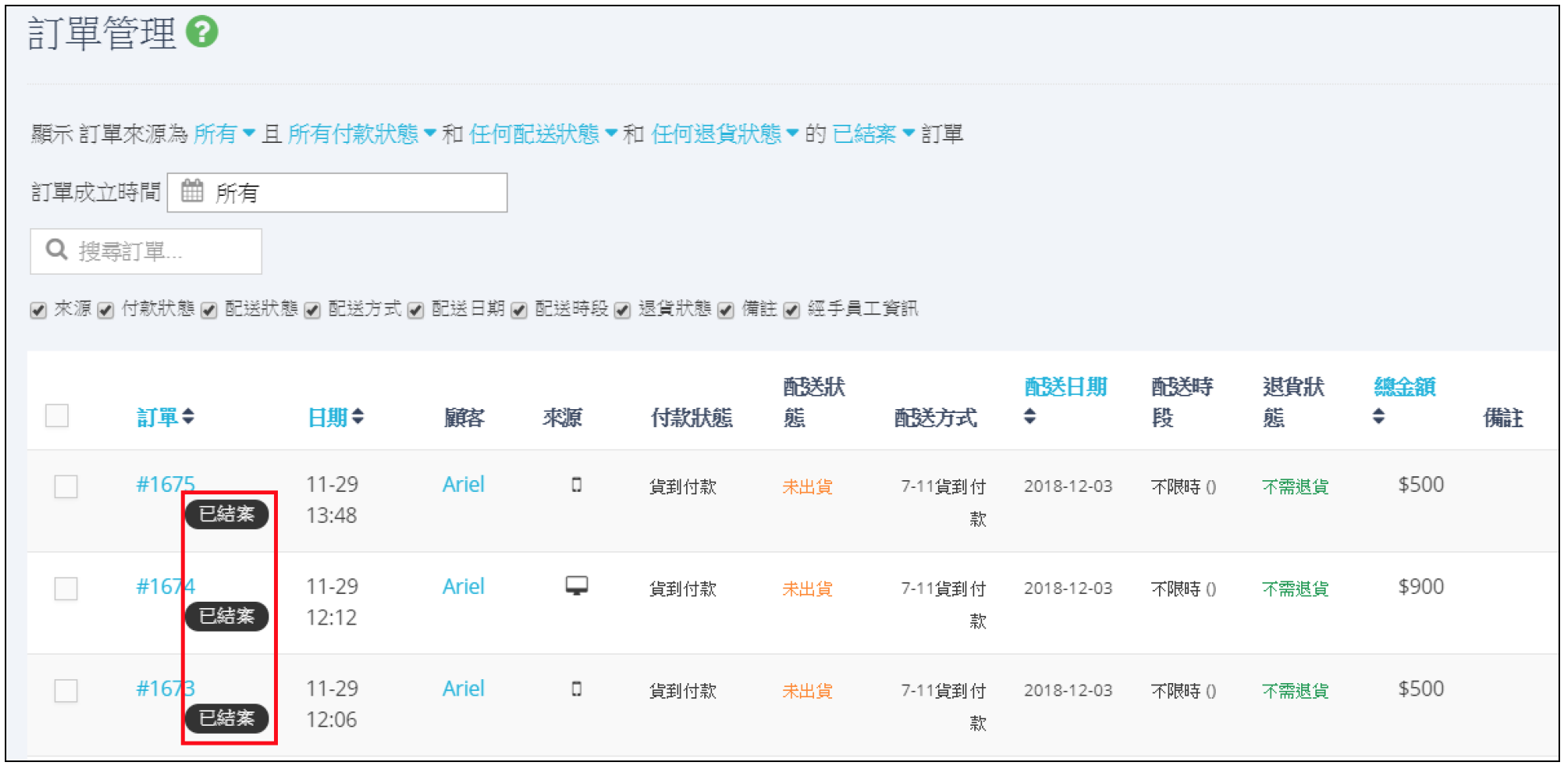Screen dimensions: 1568x766
Task: Toggle the 經手員工資訊 column checkbox
Action: [x=791, y=310]
